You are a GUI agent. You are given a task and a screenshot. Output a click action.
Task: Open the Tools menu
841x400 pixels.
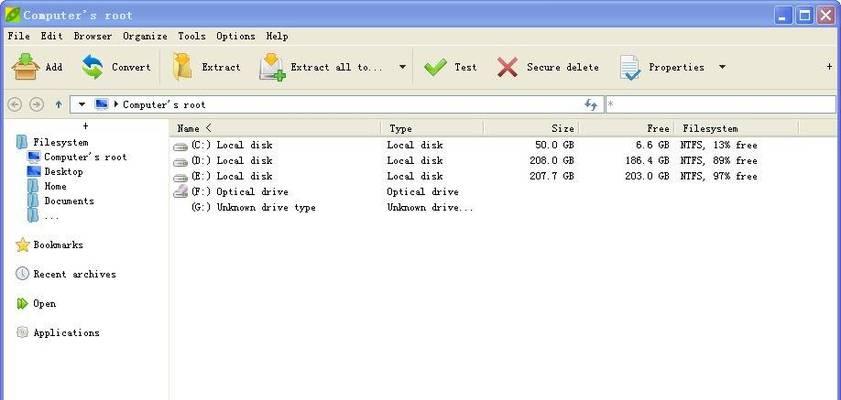pos(191,36)
